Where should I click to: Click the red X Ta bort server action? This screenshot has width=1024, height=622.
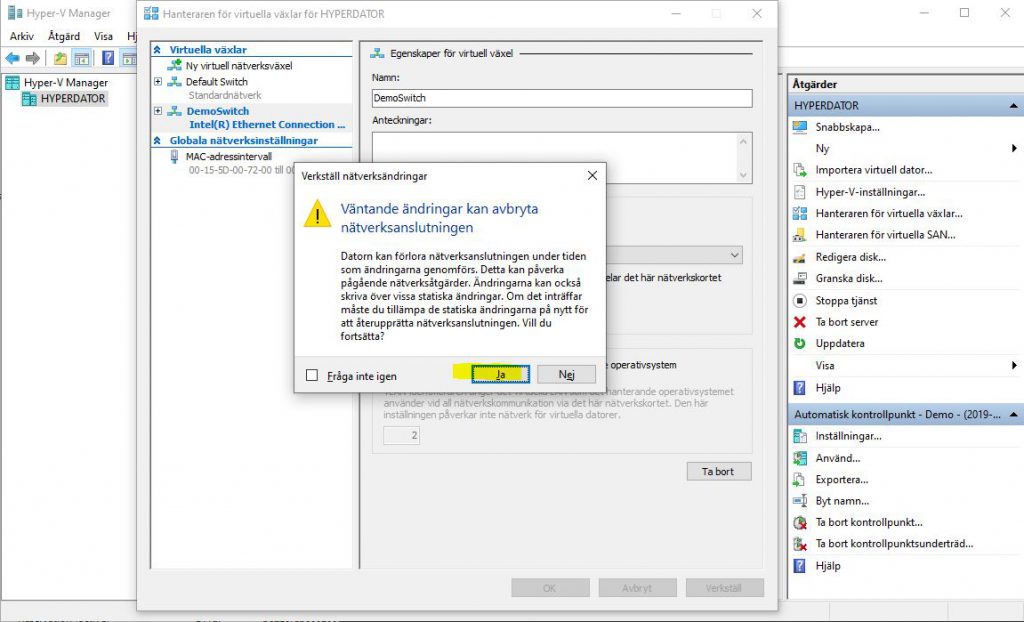[800, 322]
